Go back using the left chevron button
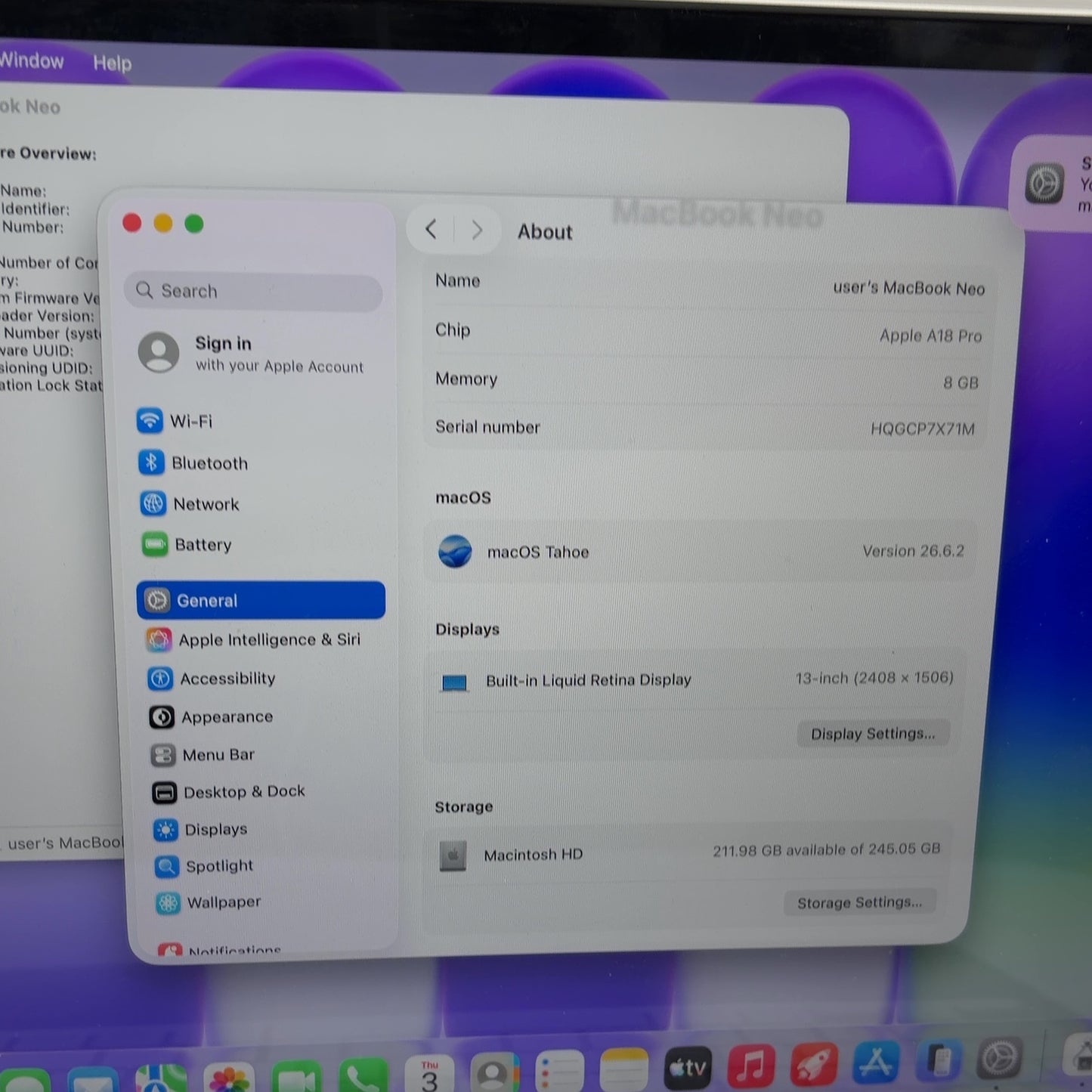The image size is (1092, 1092). [x=431, y=229]
